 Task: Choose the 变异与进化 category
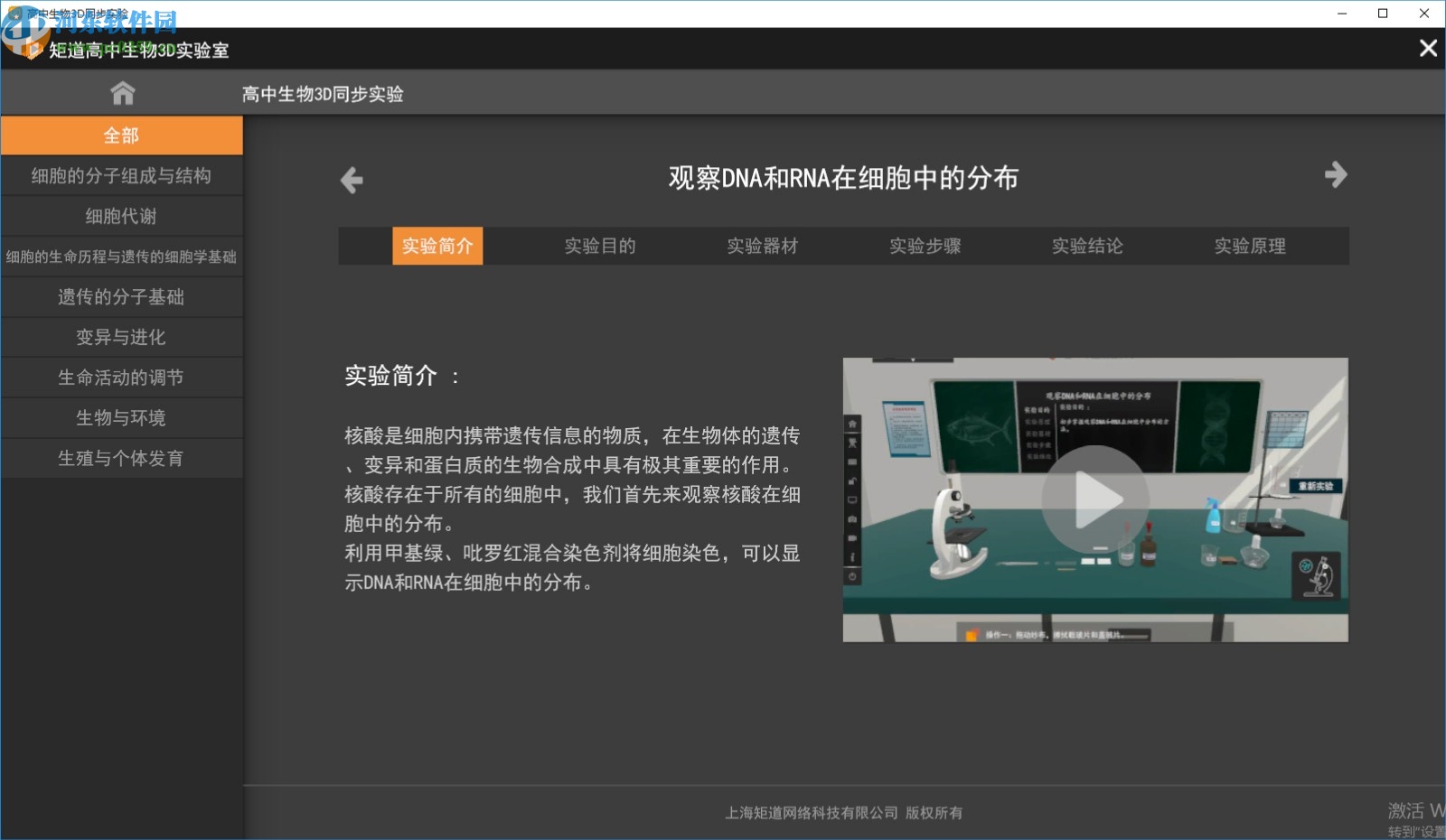121,337
